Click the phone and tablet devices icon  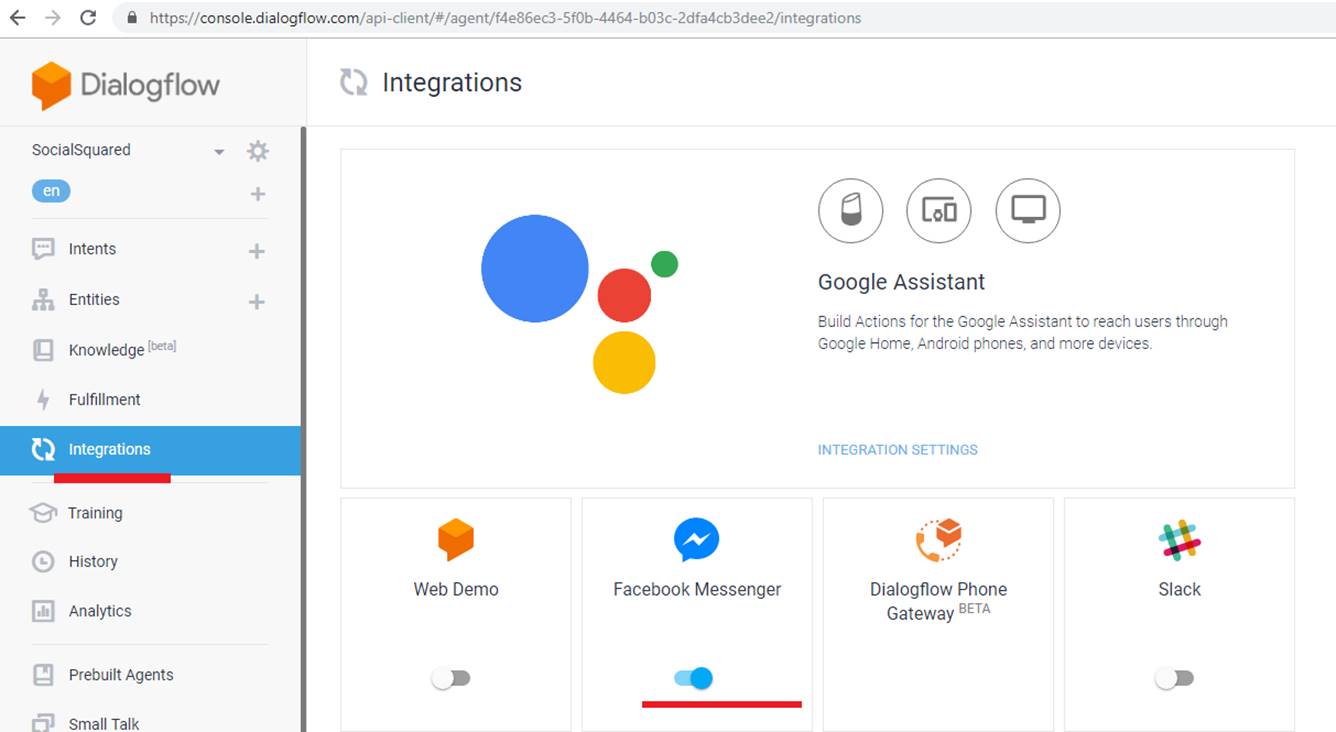coord(938,211)
